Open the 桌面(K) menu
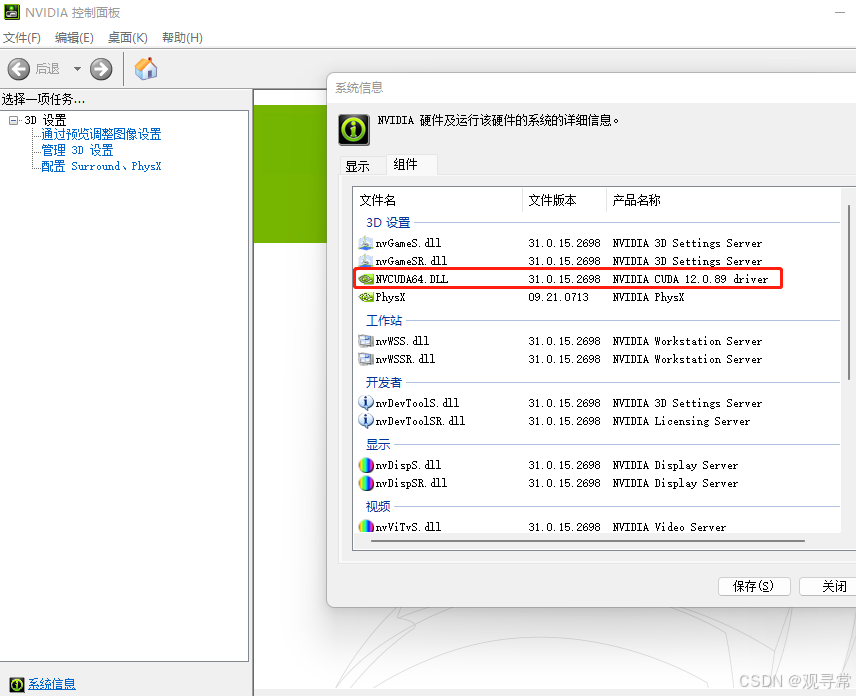This screenshot has height=696, width=856. click(128, 38)
